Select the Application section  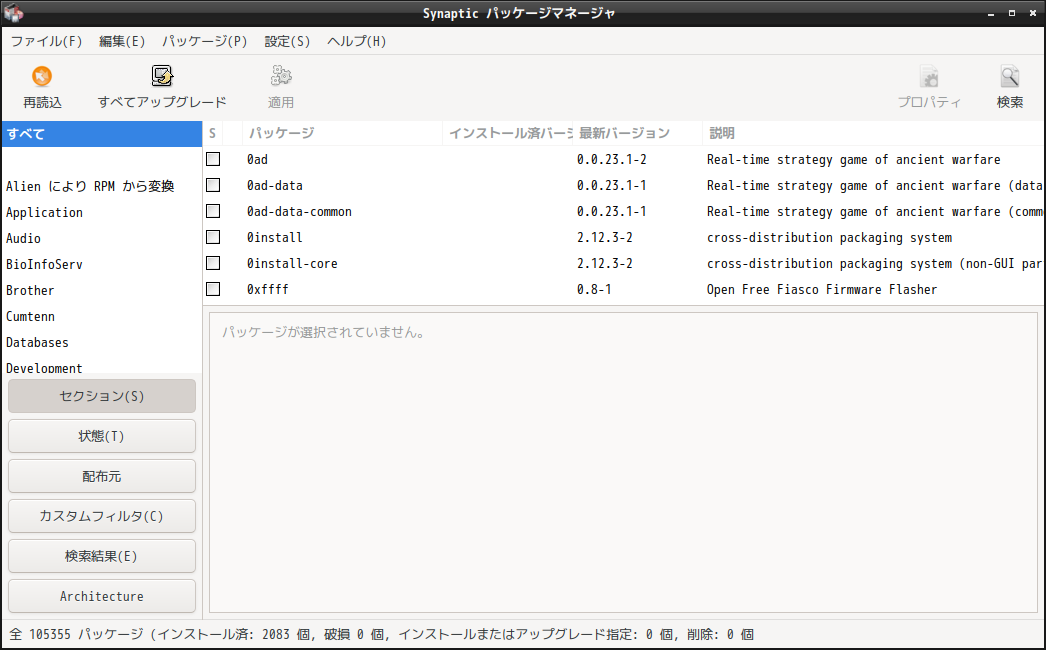pos(102,212)
